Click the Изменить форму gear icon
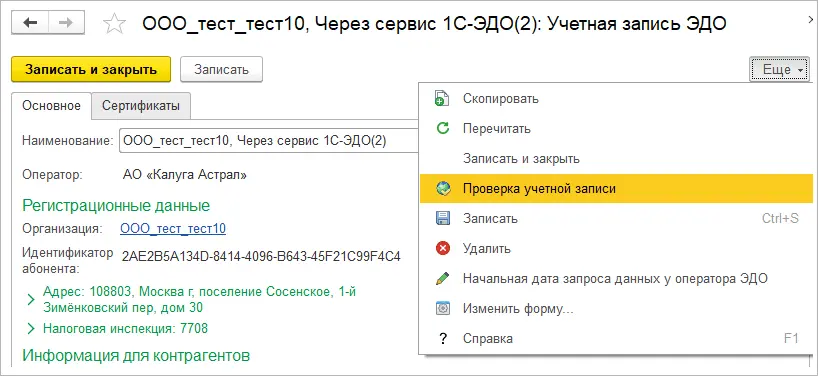Screen dimensions: 818x376 point(442,309)
